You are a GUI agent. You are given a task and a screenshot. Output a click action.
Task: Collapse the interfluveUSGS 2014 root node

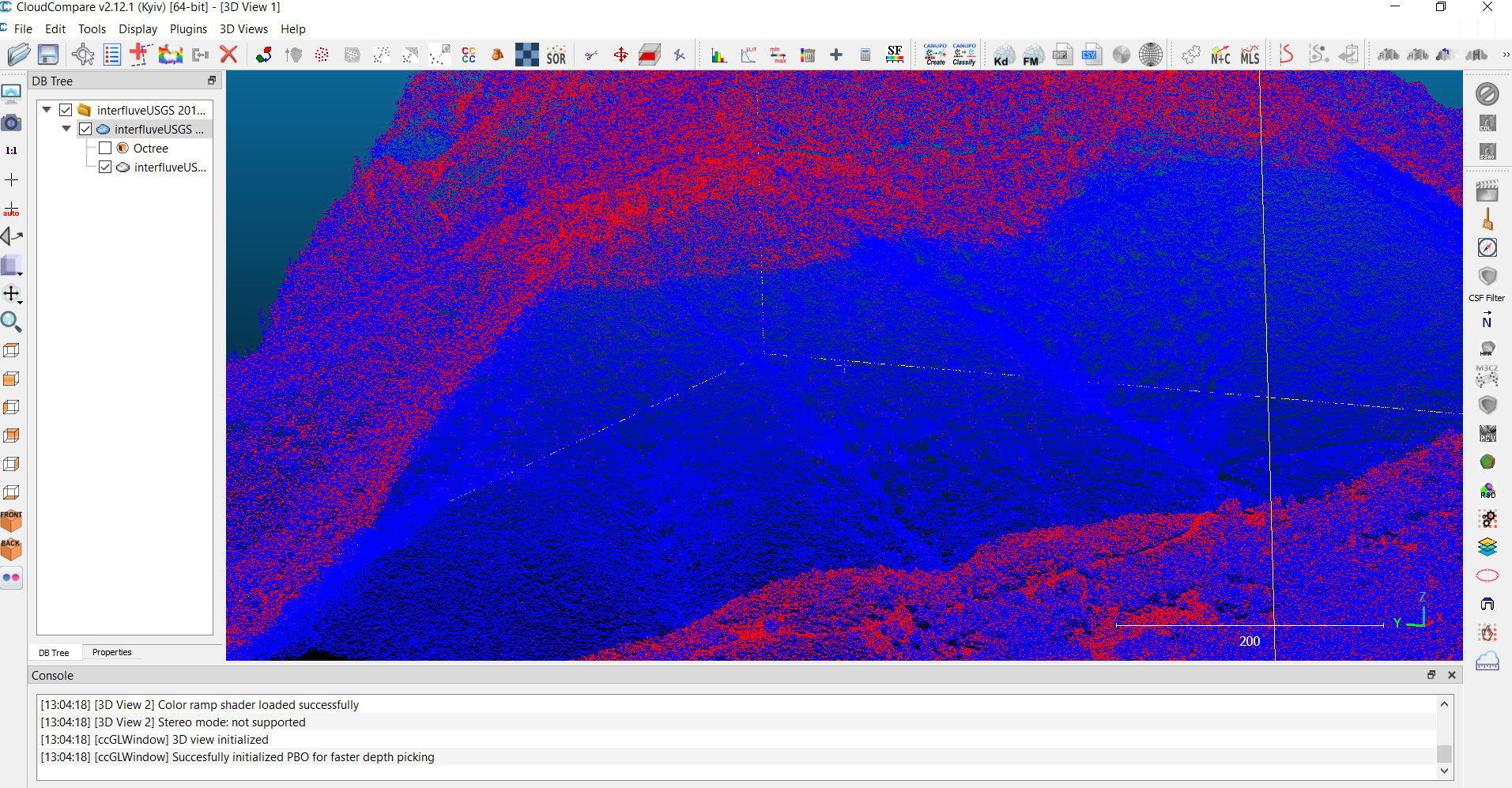47,109
